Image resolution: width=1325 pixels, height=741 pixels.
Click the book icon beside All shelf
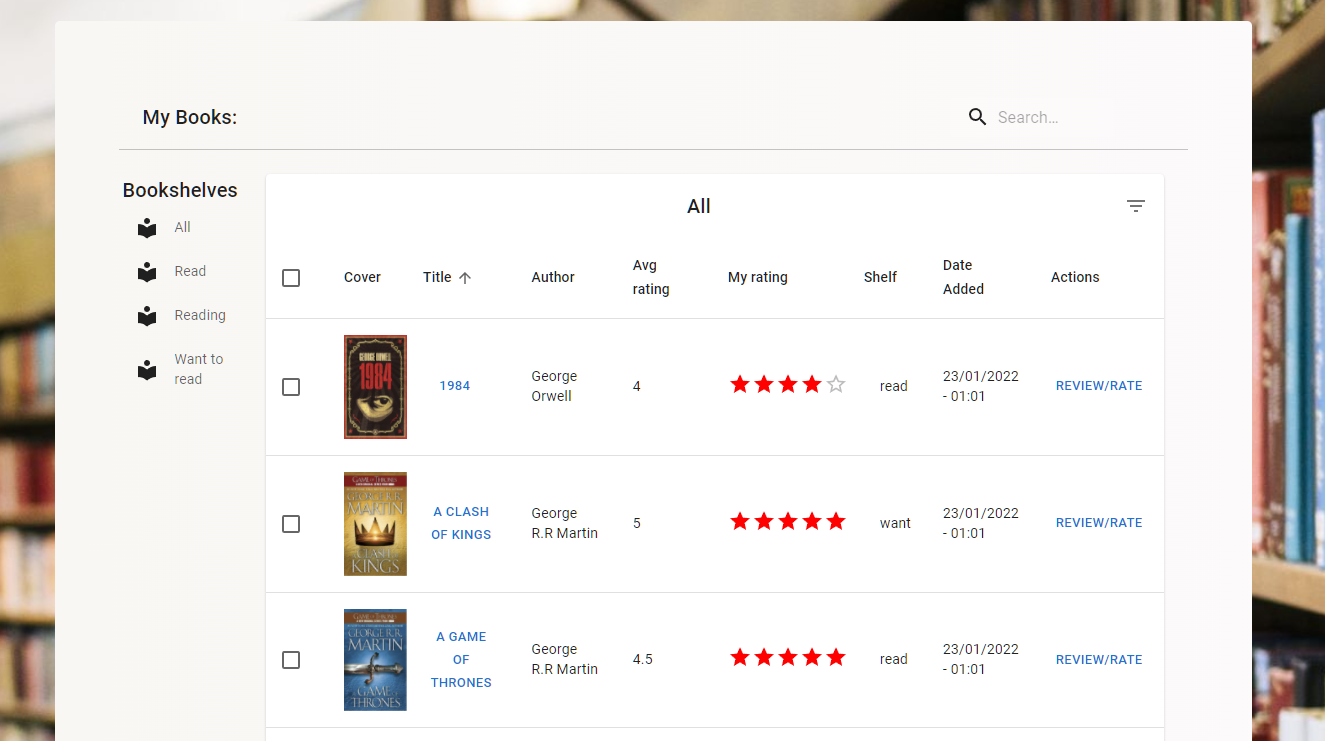coord(147,228)
